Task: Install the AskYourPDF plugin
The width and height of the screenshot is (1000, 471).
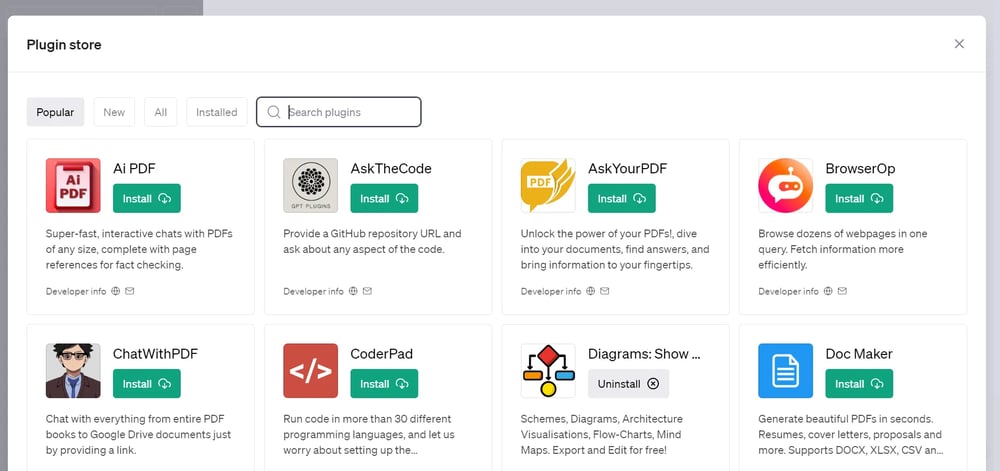Action: [x=622, y=198]
